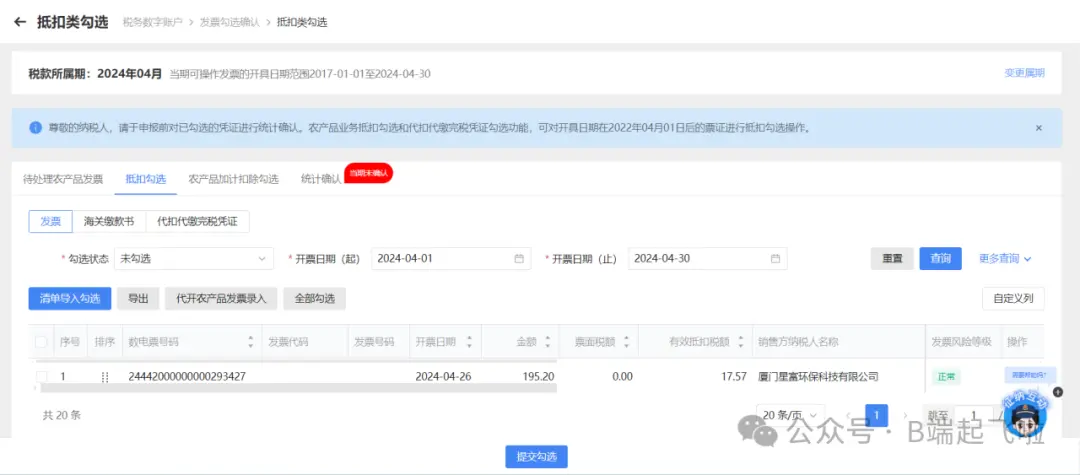Select the 海关缴款书 segment option
The width and height of the screenshot is (1080, 475).
tap(109, 221)
